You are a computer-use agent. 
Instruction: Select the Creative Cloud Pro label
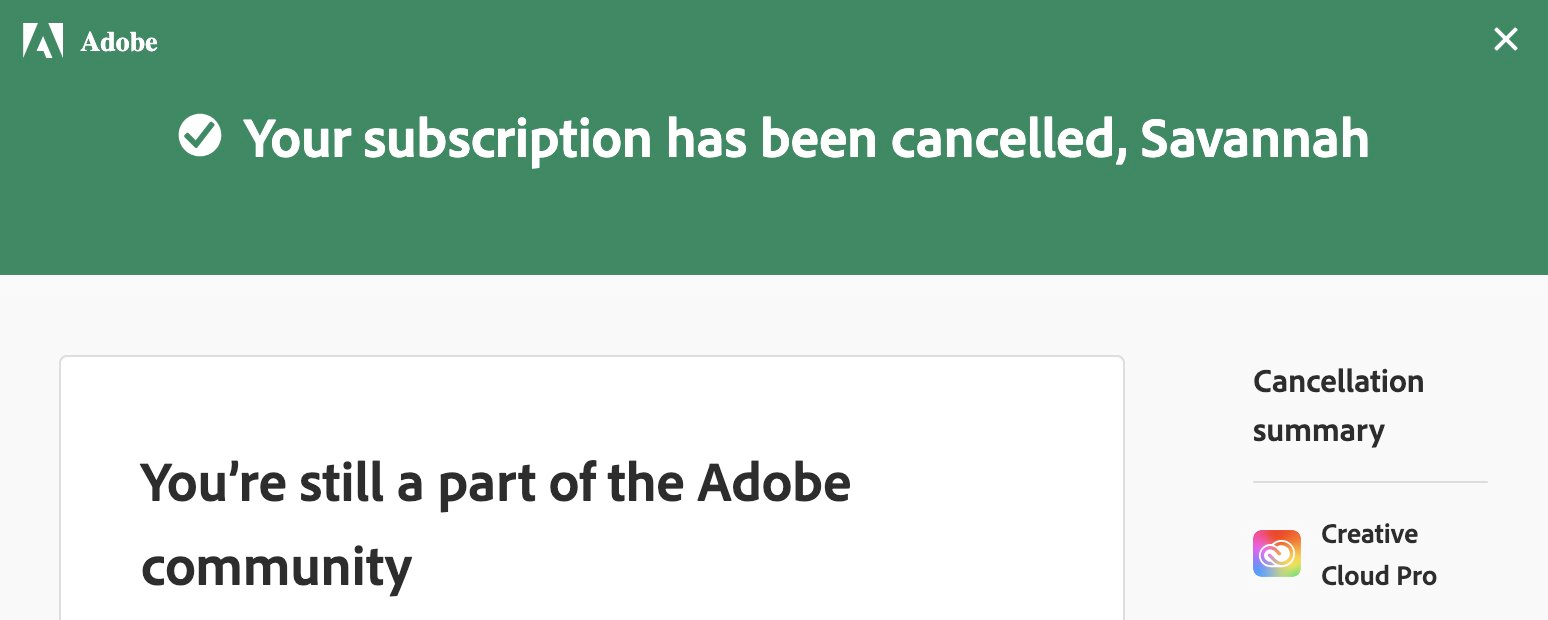click(x=1378, y=555)
